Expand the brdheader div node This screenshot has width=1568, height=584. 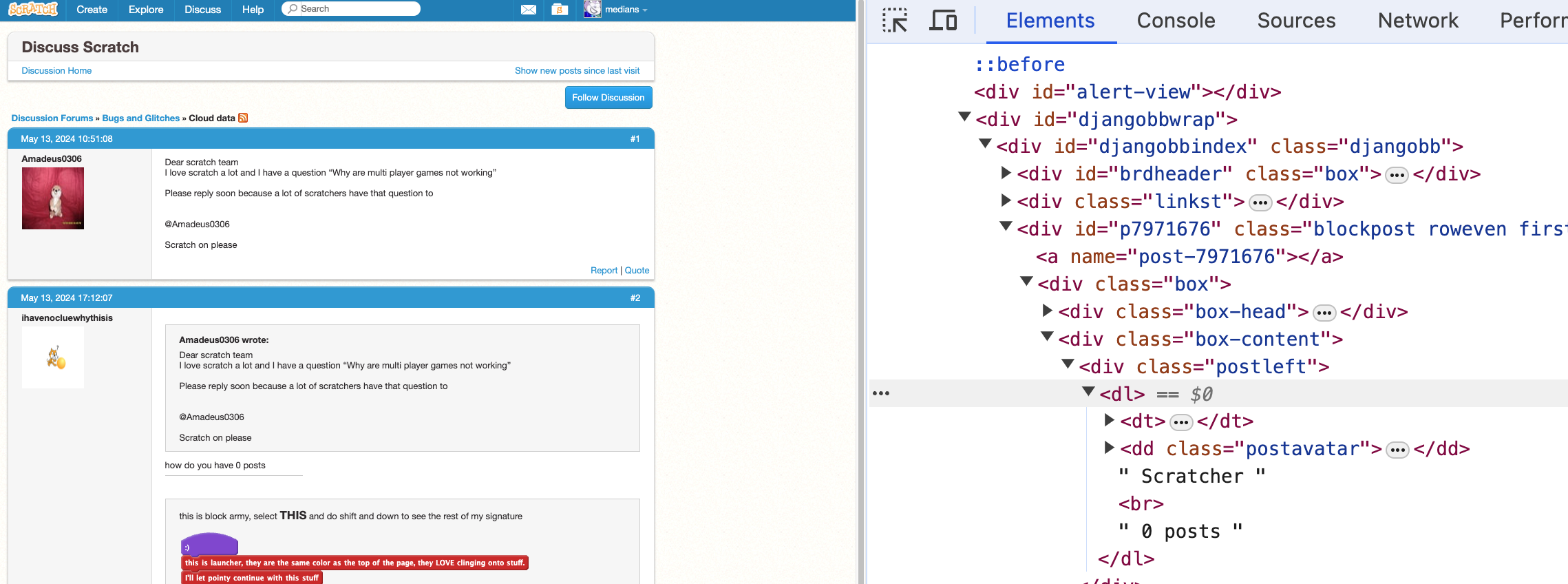coord(1006,173)
